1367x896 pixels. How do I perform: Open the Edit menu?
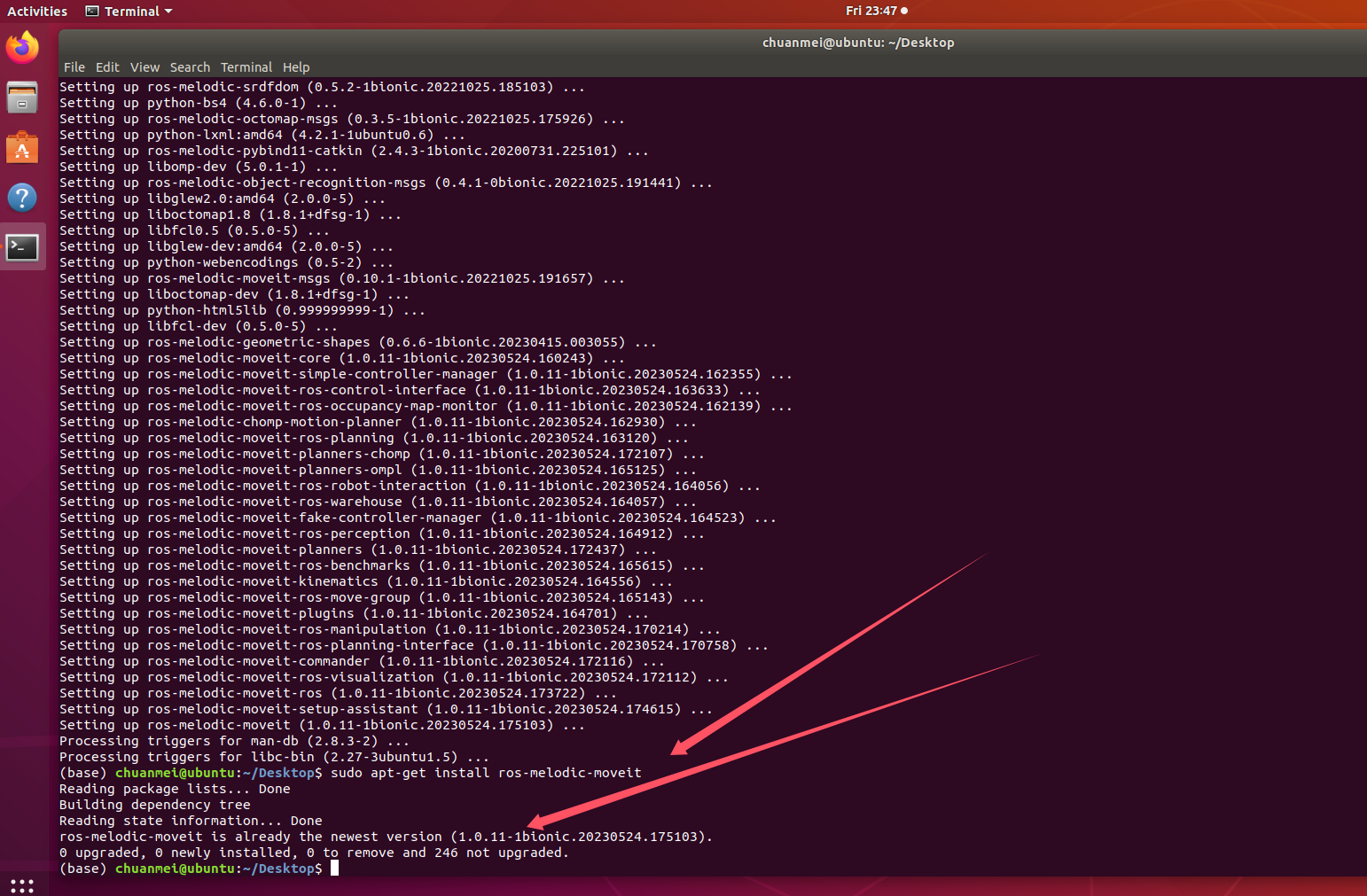(x=107, y=67)
